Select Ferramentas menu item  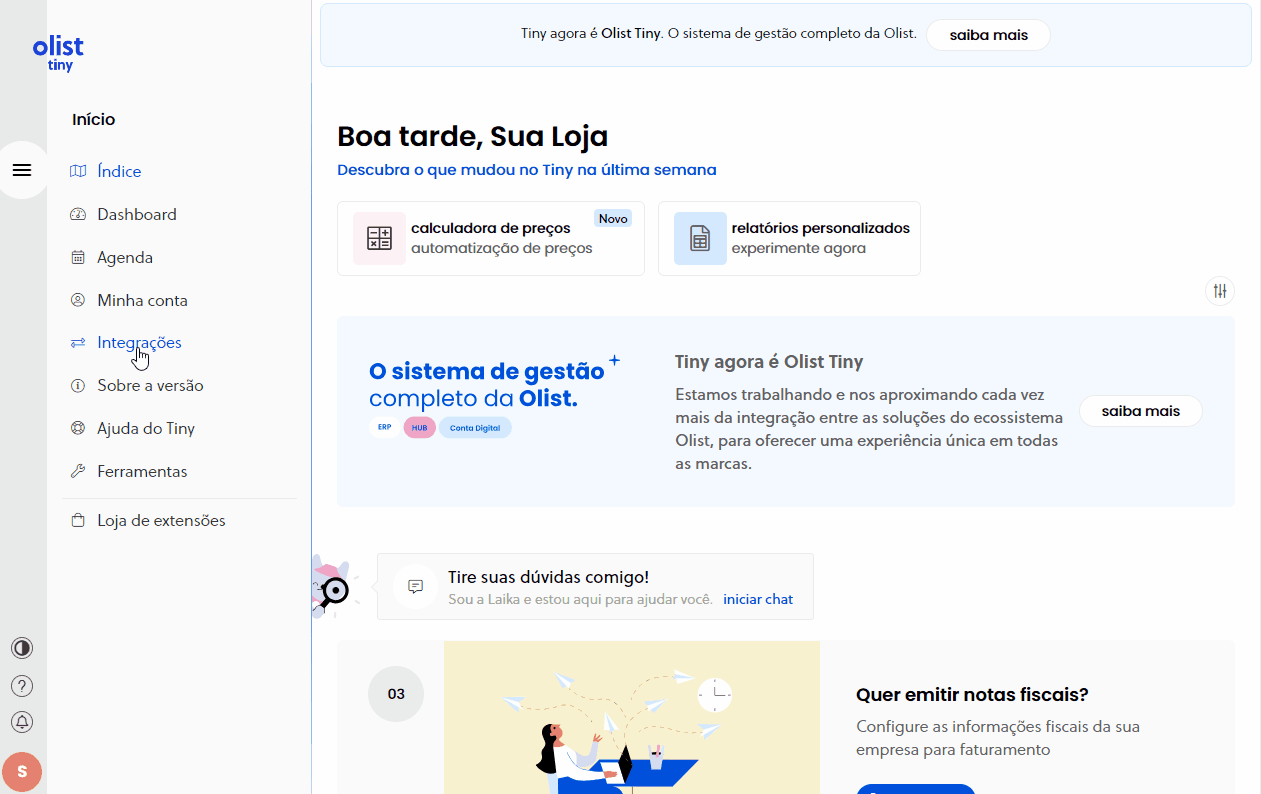(142, 471)
